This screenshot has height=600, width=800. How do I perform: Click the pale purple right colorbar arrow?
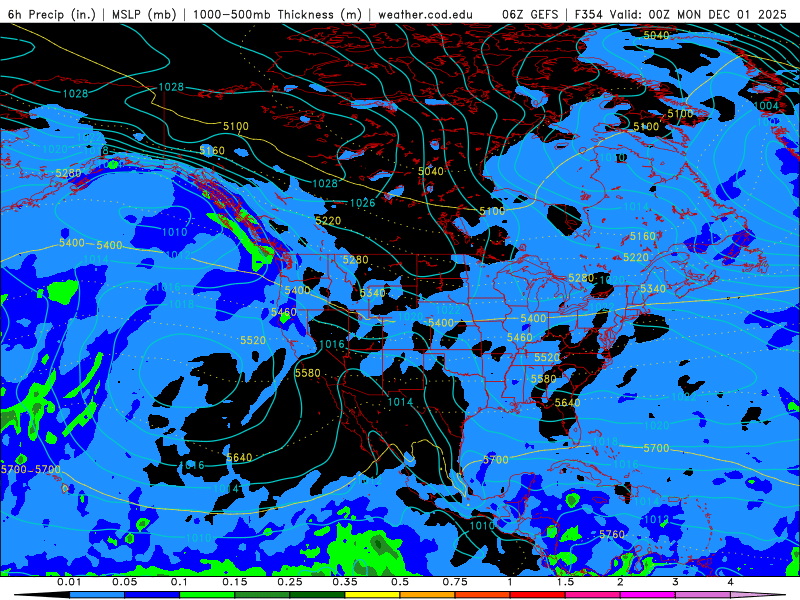point(758,595)
